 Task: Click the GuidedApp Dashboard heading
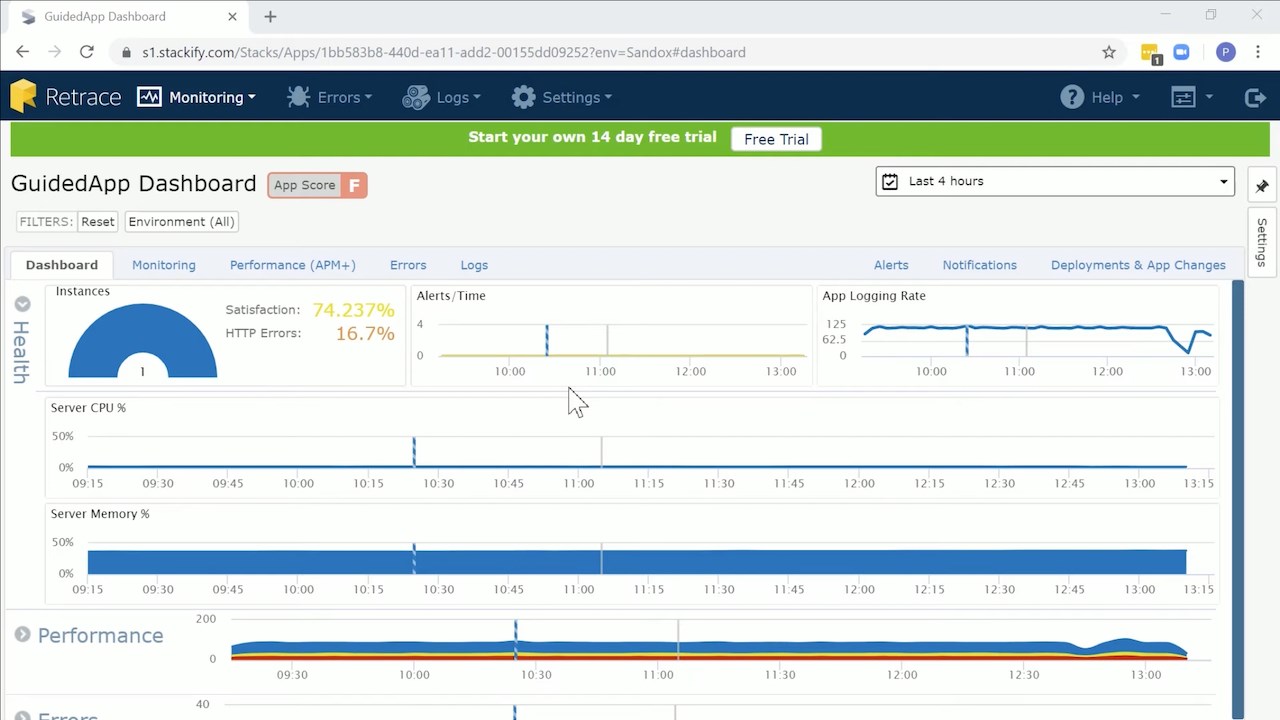pos(134,184)
